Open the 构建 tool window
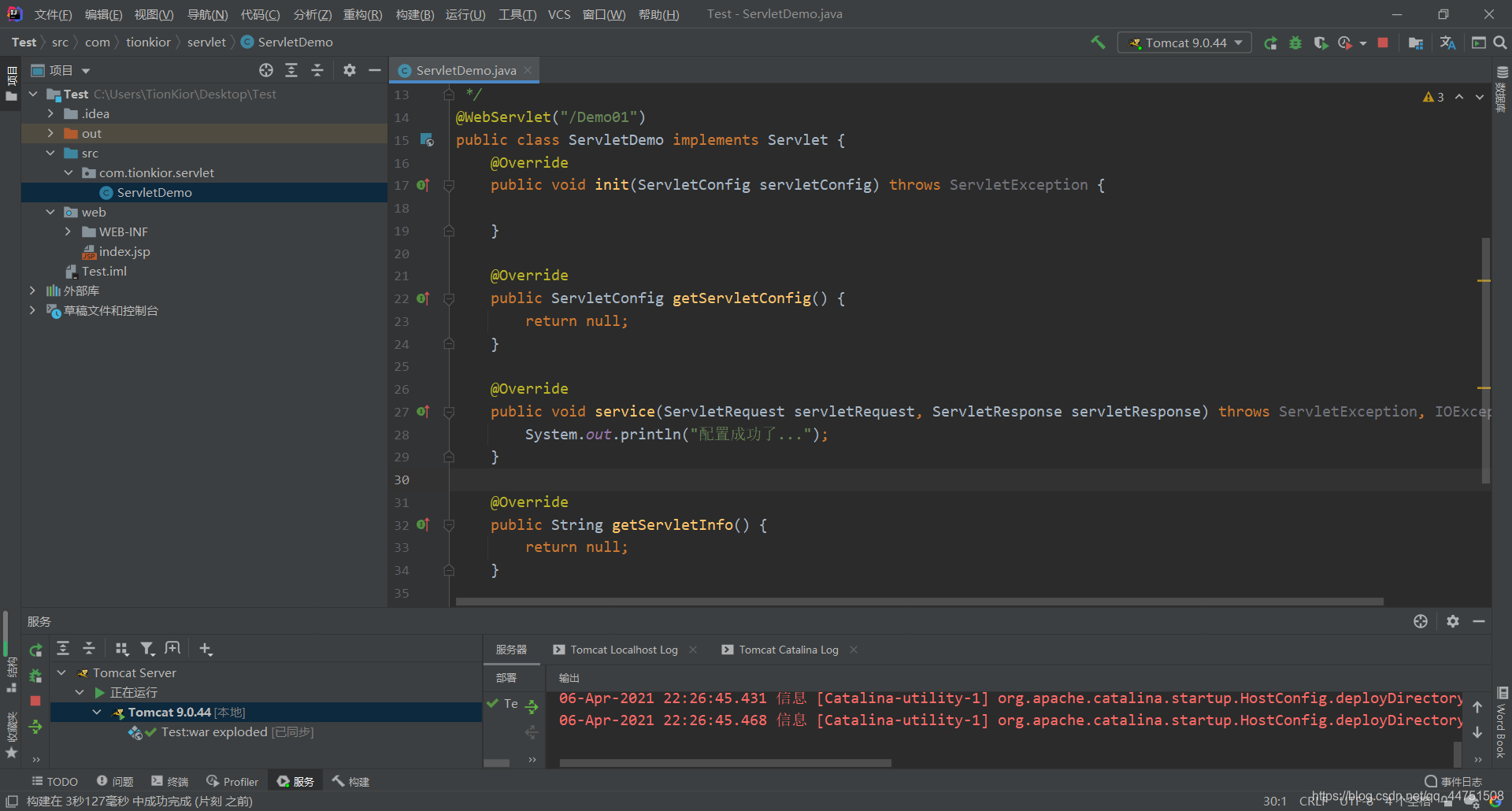Viewport: 1512px width, 811px height. tap(350, 781)
